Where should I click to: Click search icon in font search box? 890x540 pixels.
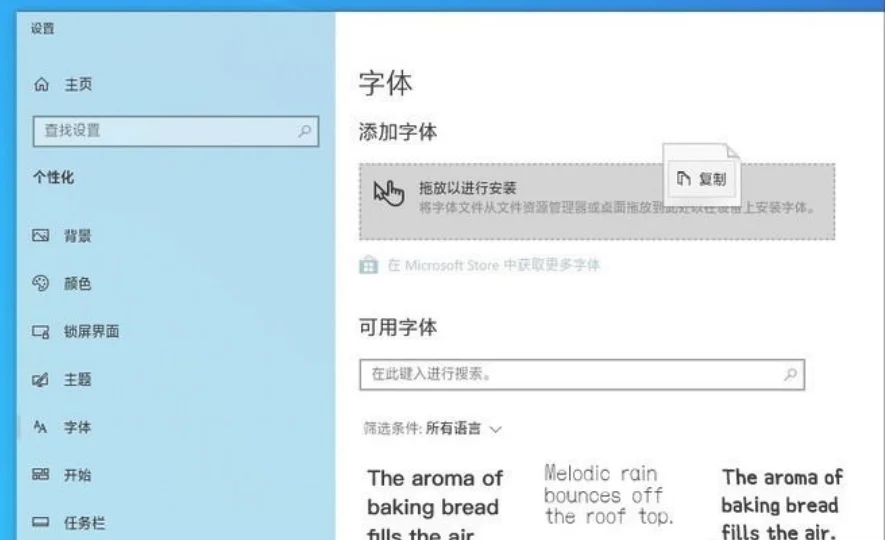coord(790,374)
